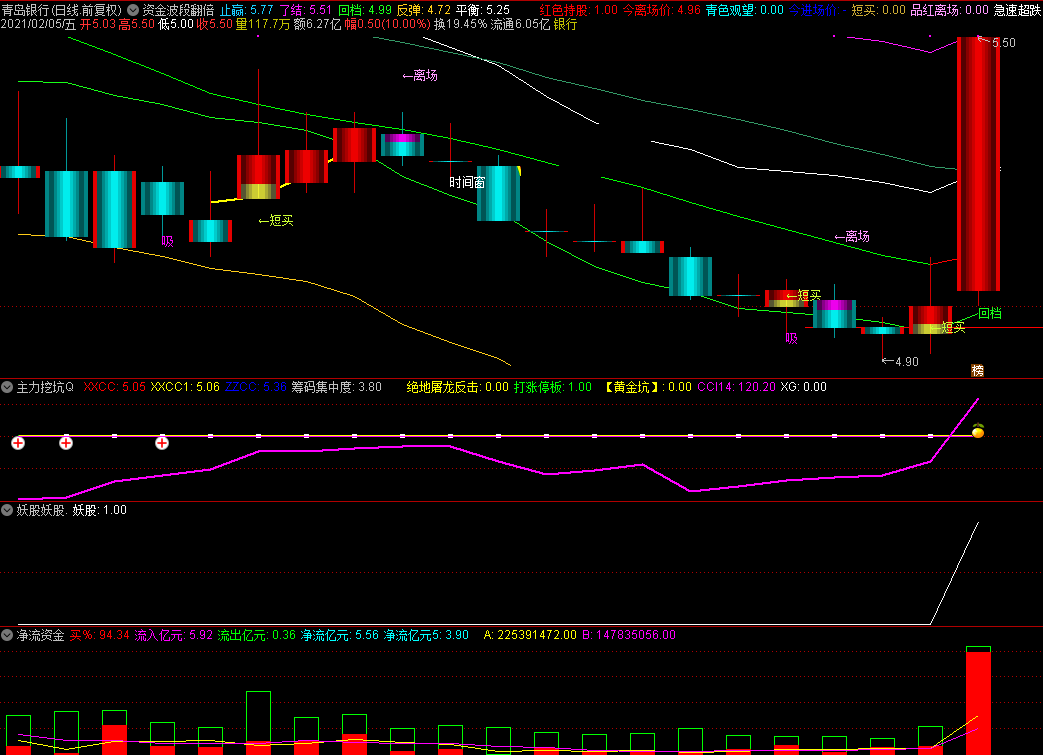Click the 主力挖坑Q indicator name
Viewport: 1043px width, 755px height.
click(45, 387)
